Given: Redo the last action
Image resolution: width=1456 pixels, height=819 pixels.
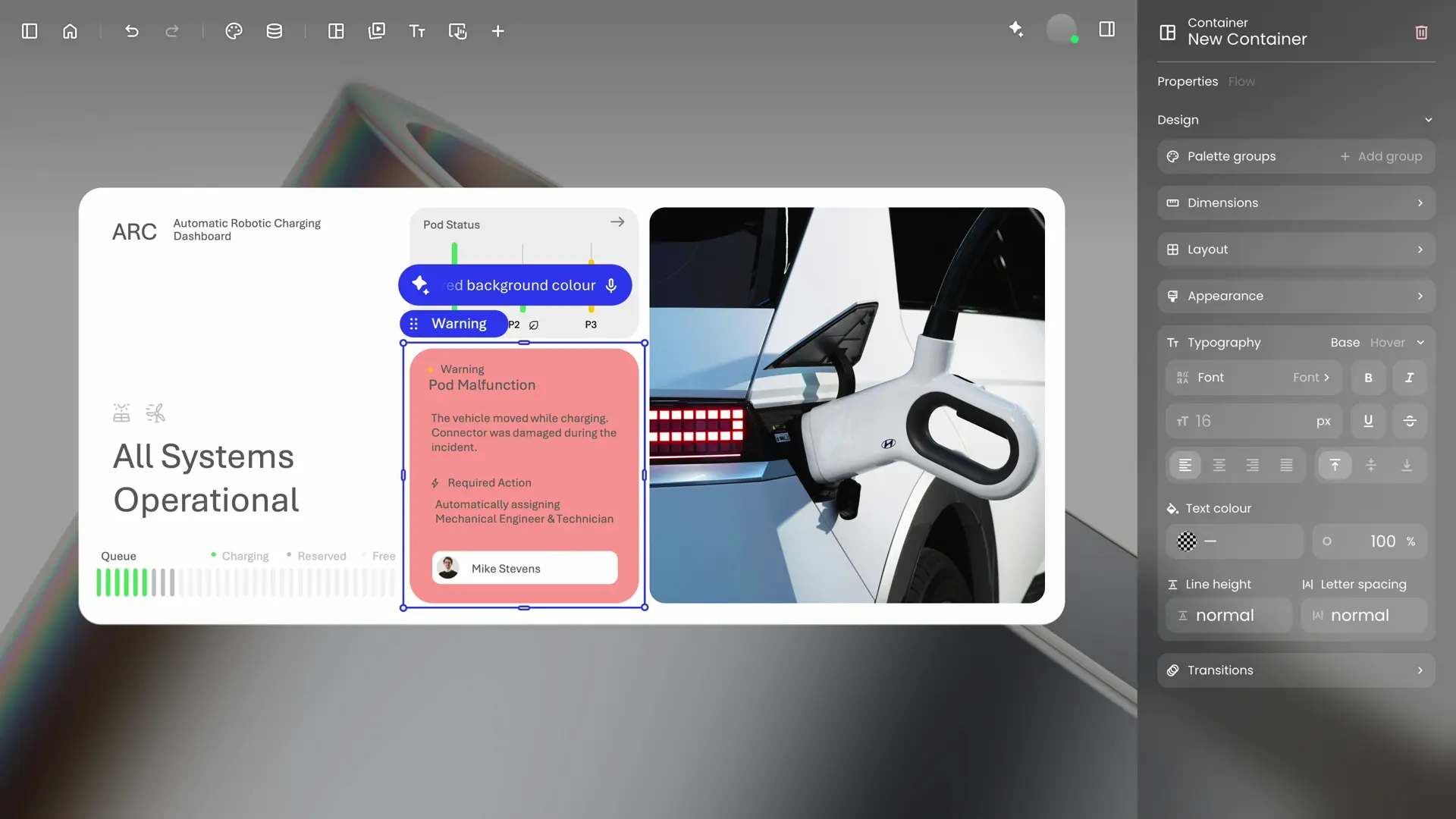Looking at the screenshot, I should point(172,31).
